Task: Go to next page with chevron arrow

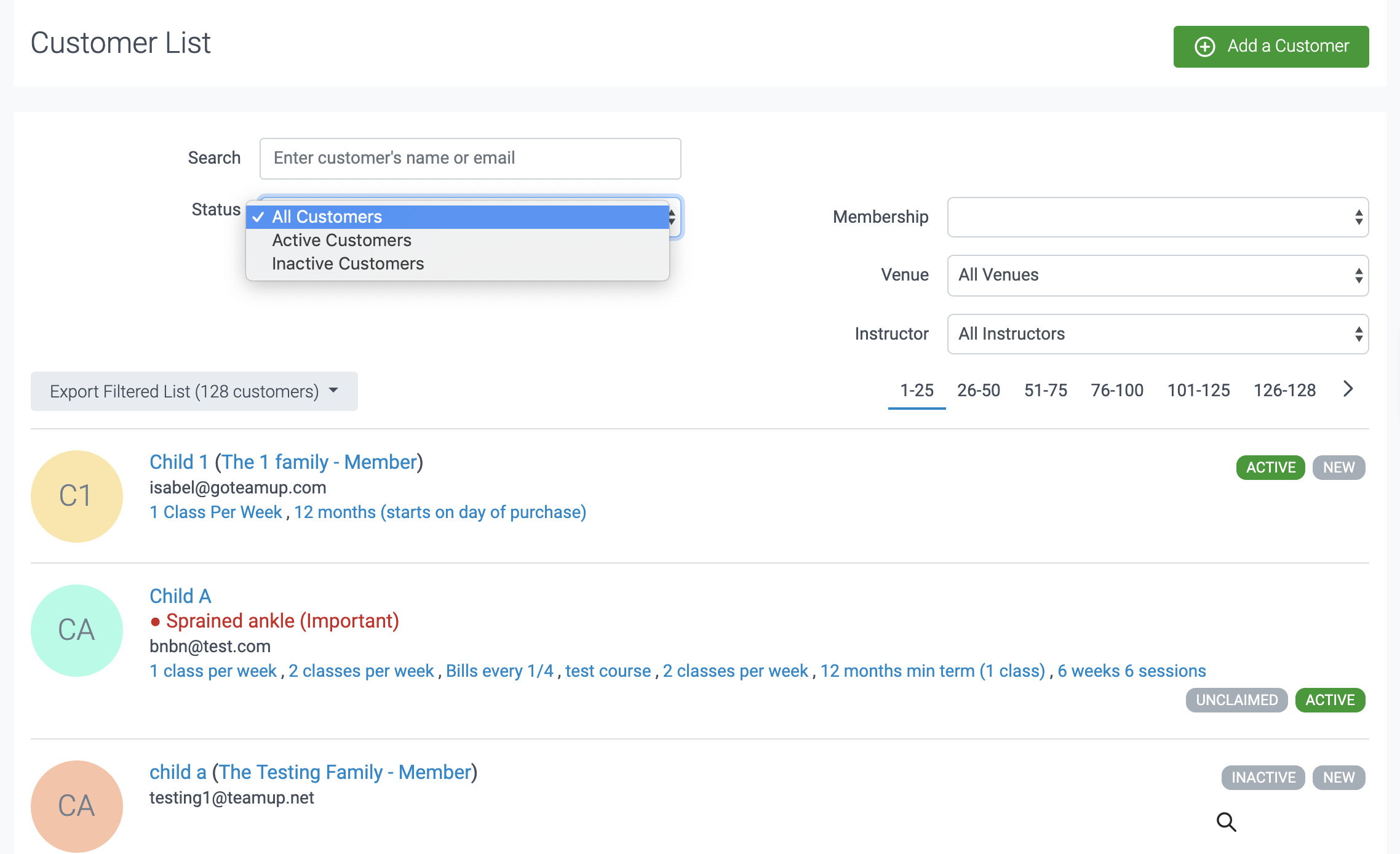Action: pos(1348,389)
